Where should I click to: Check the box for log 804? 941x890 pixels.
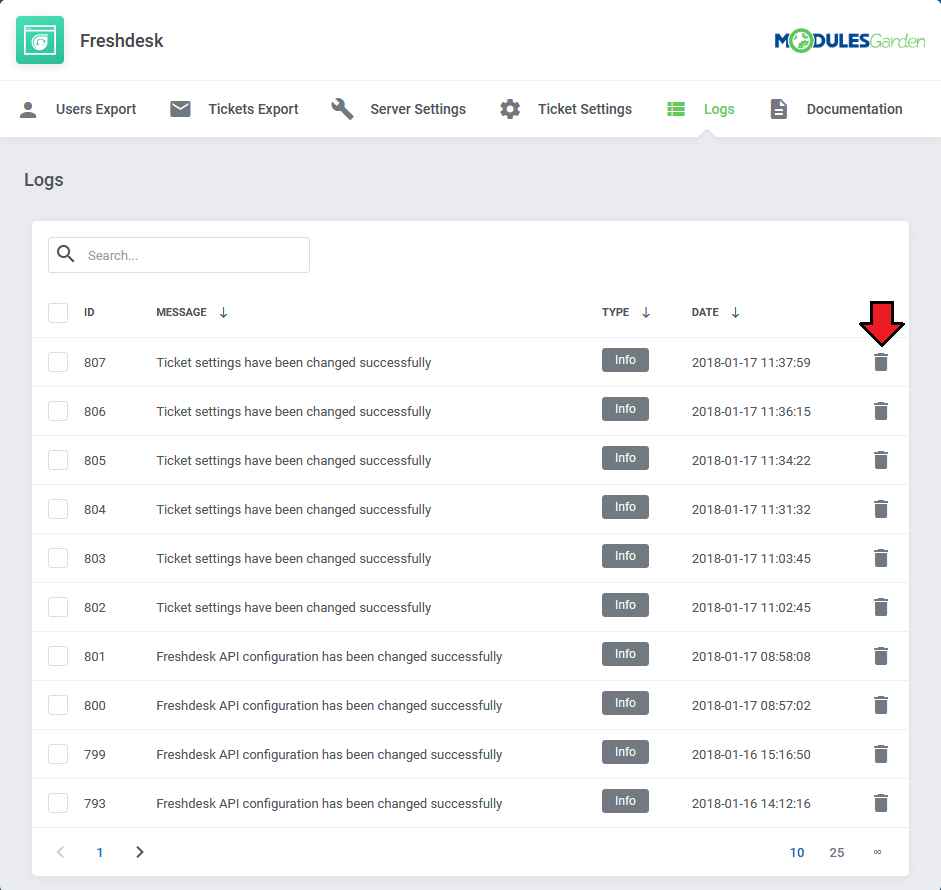(58, 510)
